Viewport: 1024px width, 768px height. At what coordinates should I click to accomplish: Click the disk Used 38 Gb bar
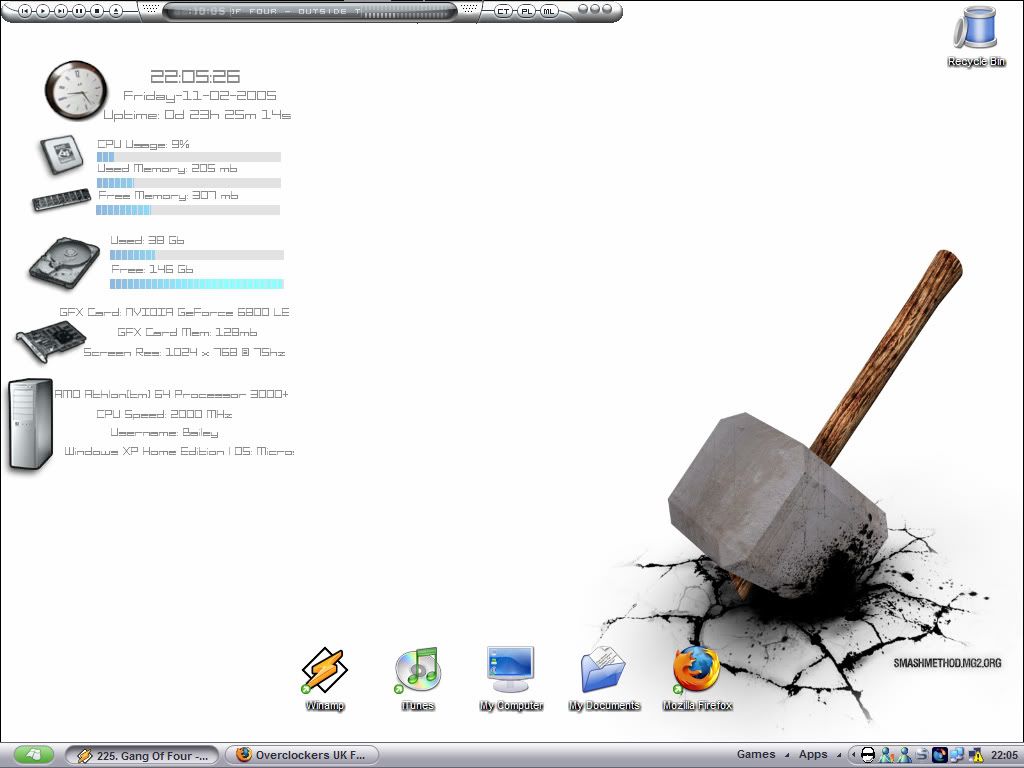[x=197, y=255]
